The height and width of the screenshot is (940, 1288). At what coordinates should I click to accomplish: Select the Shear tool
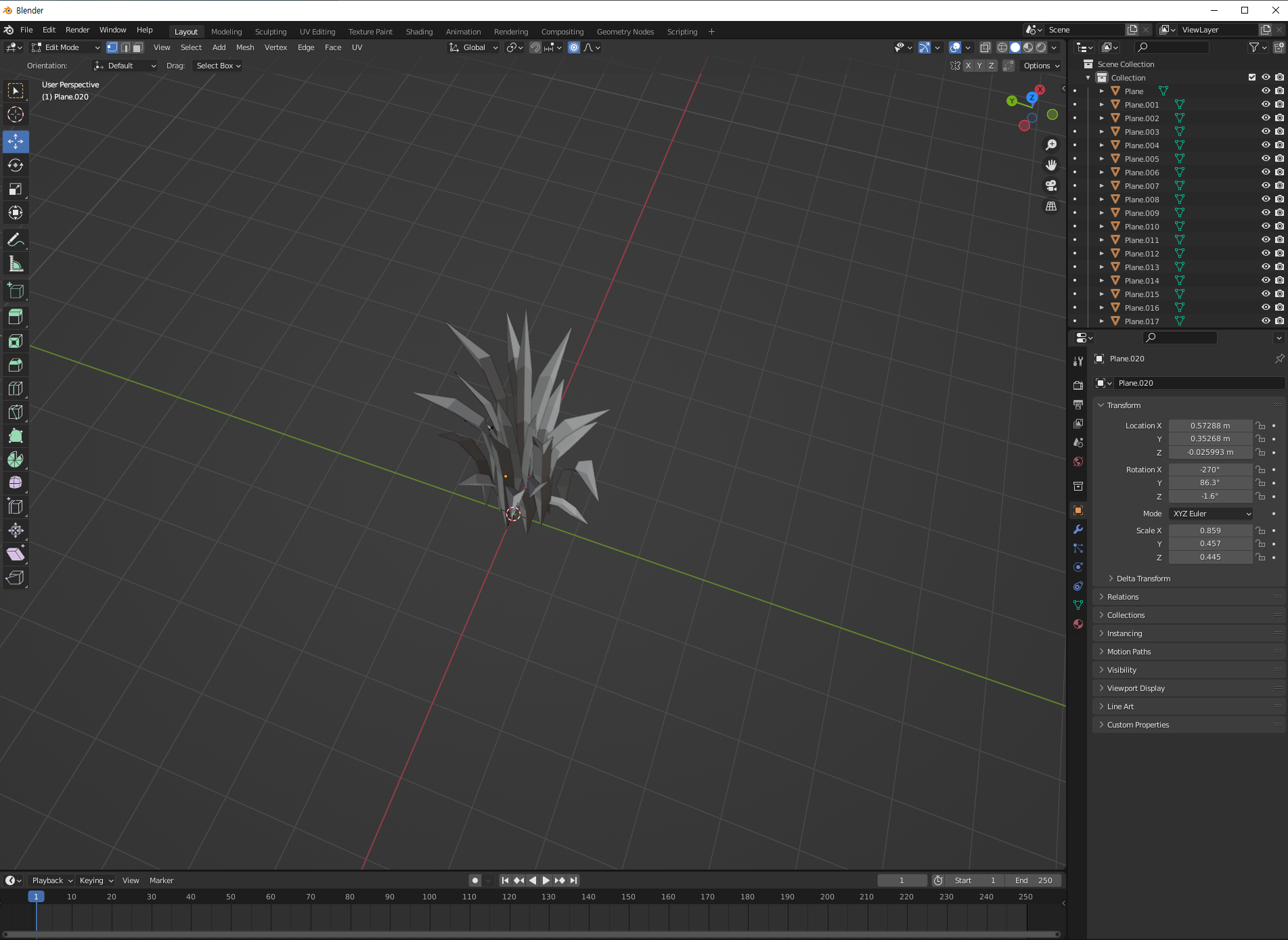(16, 554)
